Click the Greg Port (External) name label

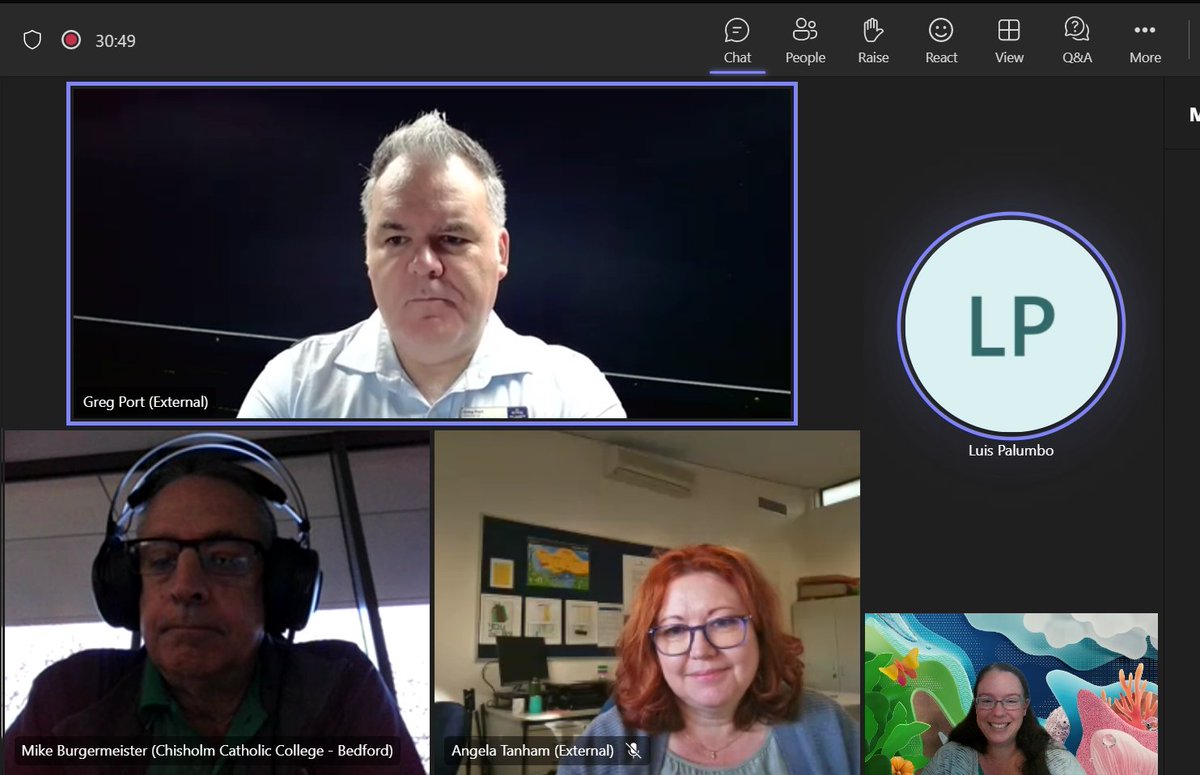click(146, 402)
